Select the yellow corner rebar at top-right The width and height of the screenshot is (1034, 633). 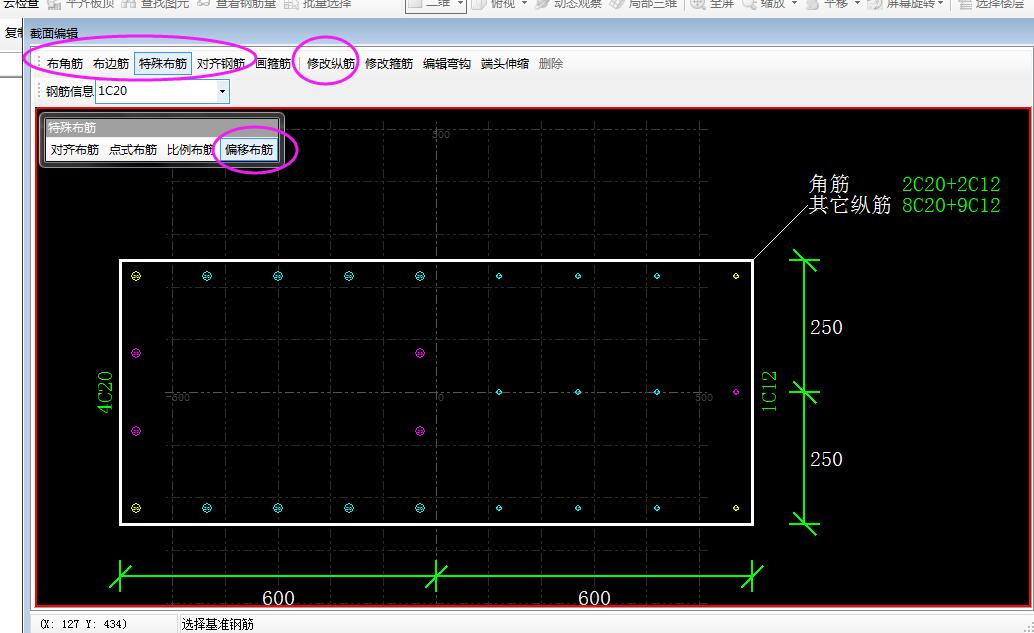coord(736,276)
